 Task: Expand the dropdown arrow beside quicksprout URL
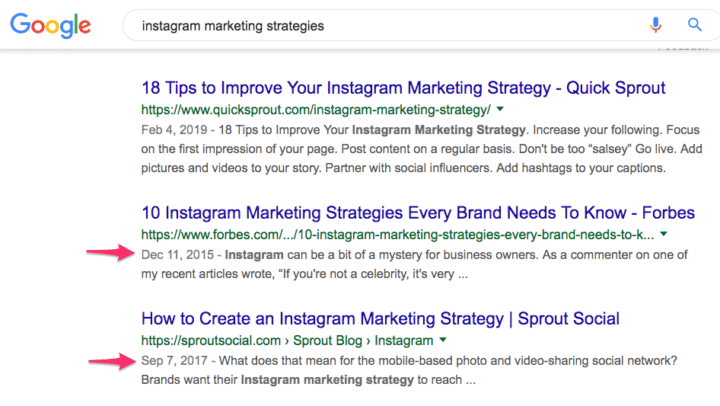[x=500, y=109]
